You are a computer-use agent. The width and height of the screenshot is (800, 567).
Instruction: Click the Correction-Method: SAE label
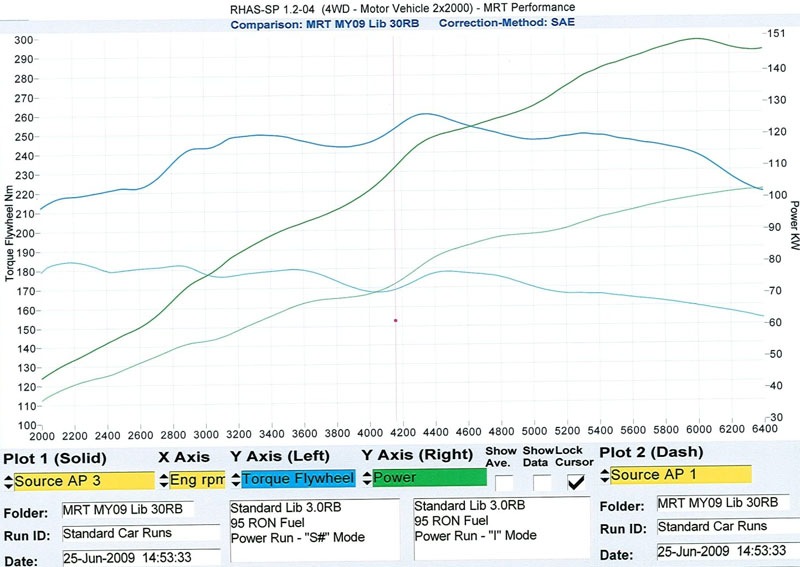(x=507, y=22)
